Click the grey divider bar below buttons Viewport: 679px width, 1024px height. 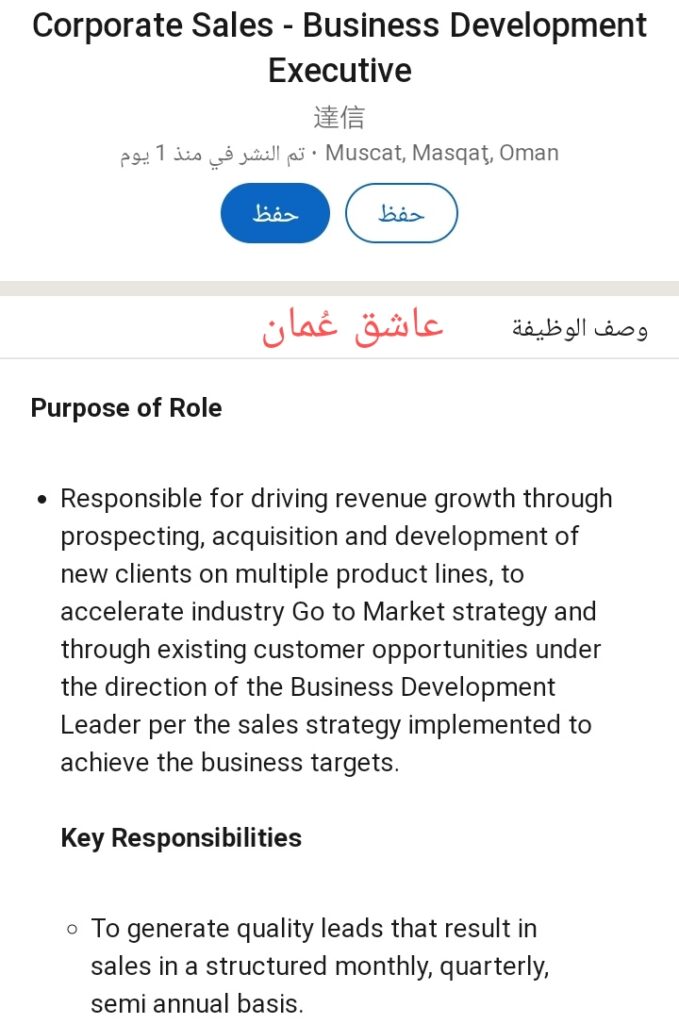tap(339, 288)
